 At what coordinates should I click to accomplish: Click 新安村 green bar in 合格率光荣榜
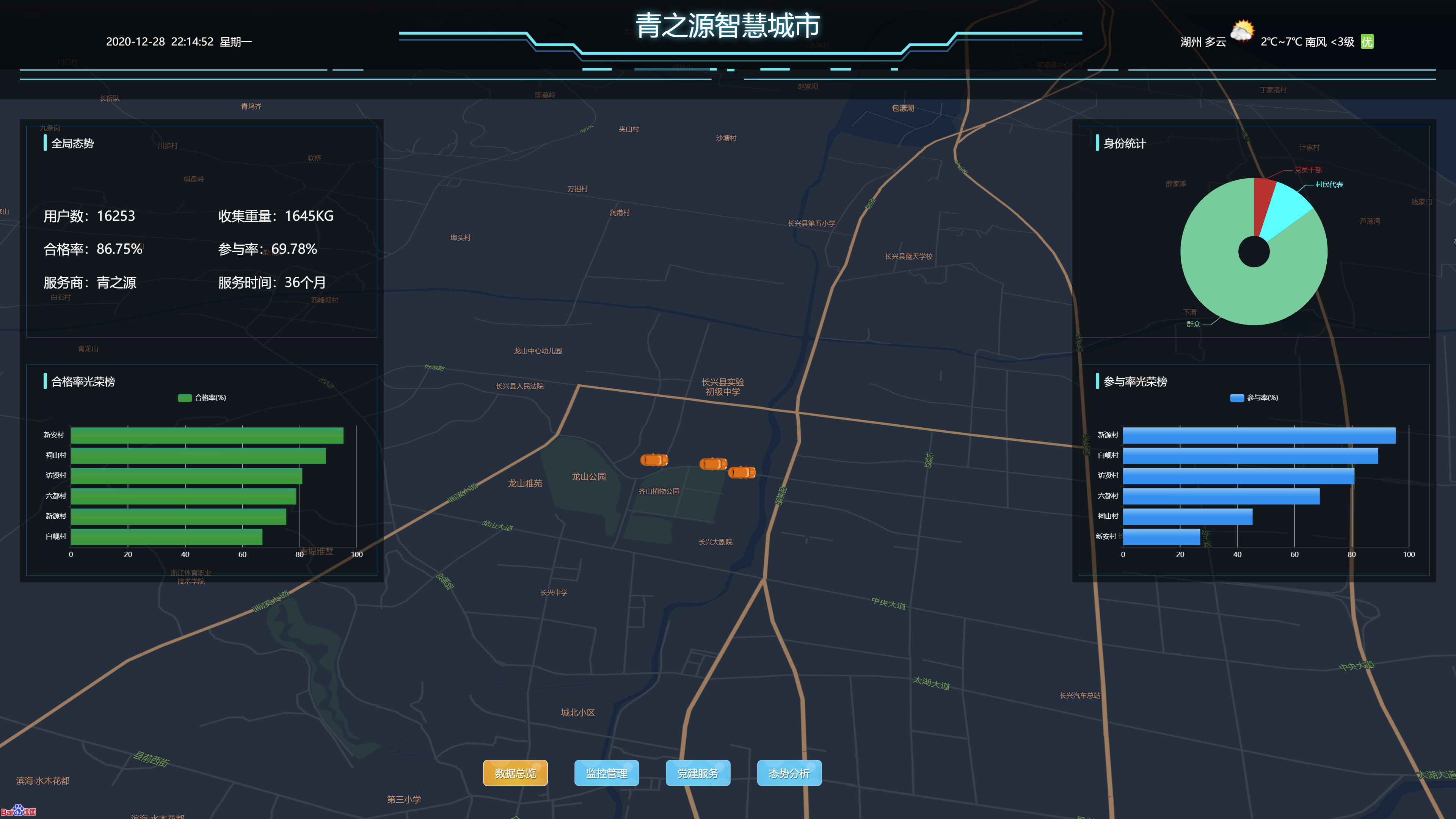(x=207, y=435)
